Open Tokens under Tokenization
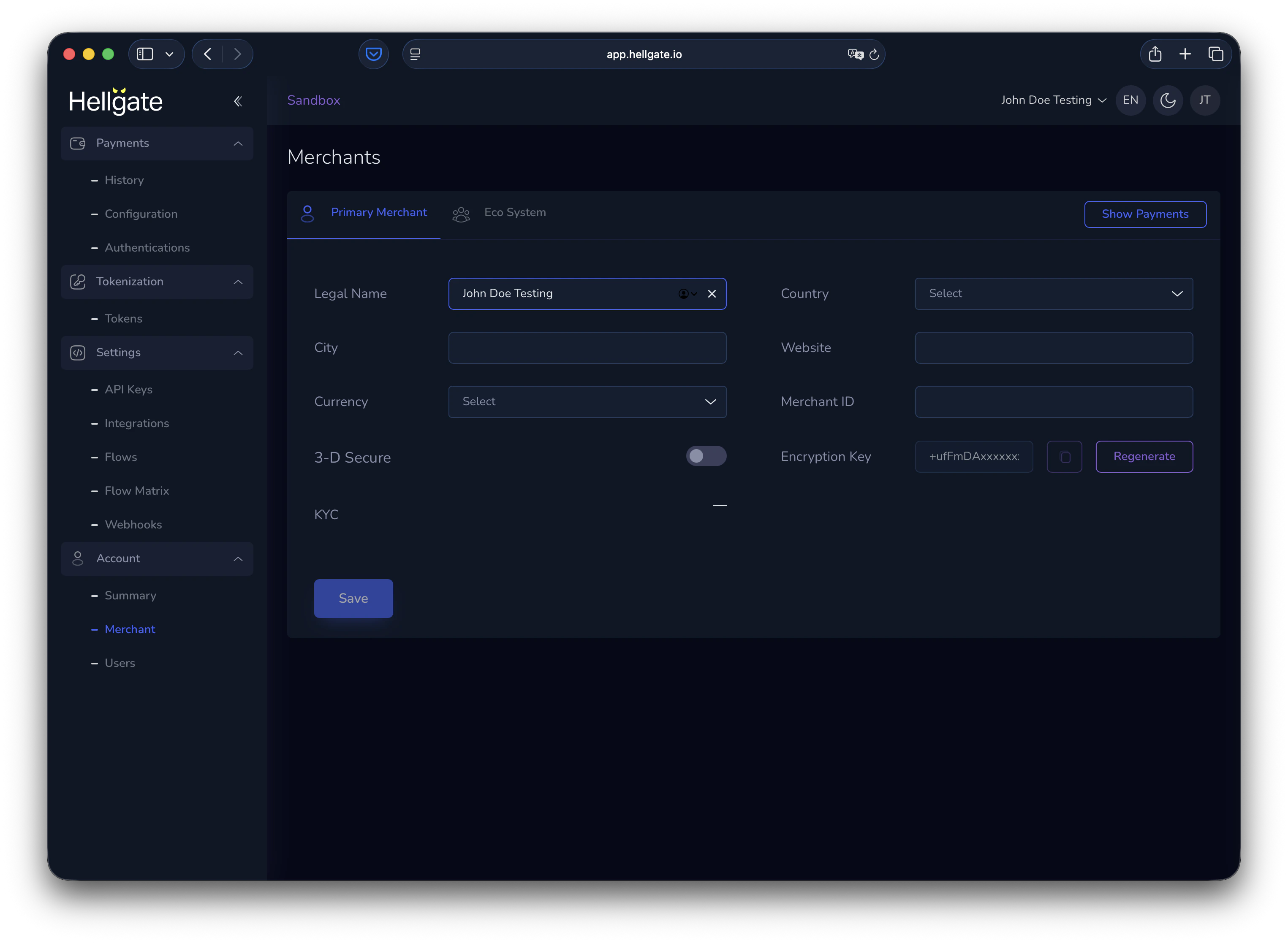 click(x=123, y=319)
